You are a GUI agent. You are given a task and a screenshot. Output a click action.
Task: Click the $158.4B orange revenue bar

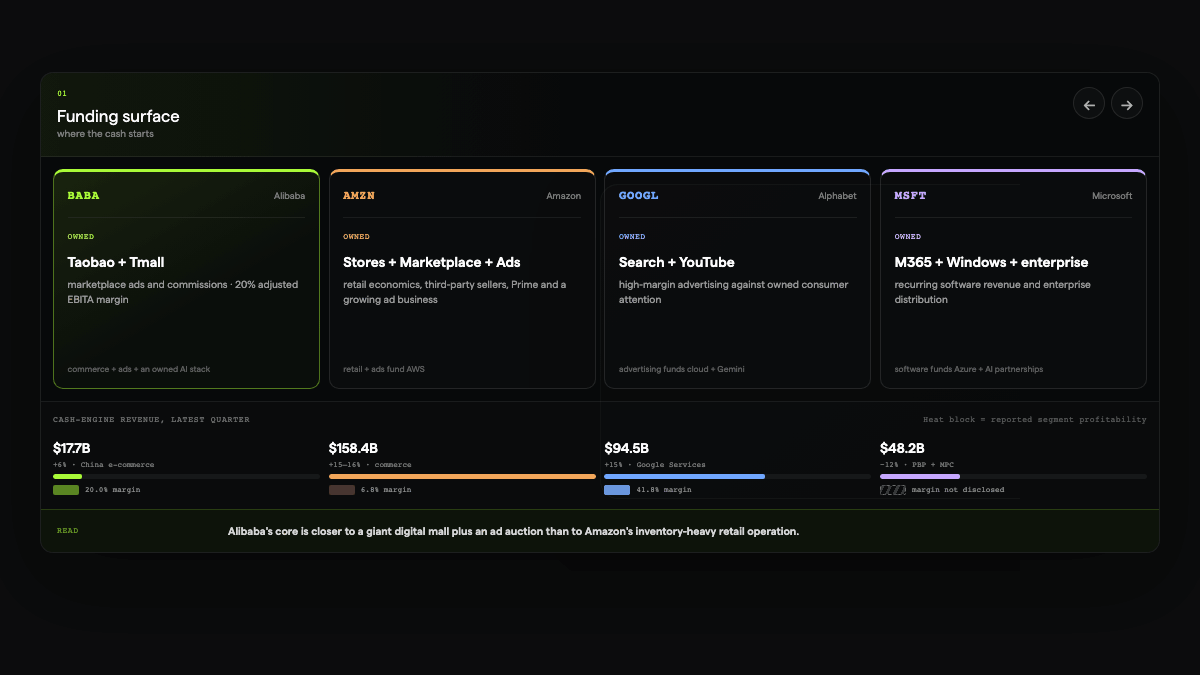(462, 476)
